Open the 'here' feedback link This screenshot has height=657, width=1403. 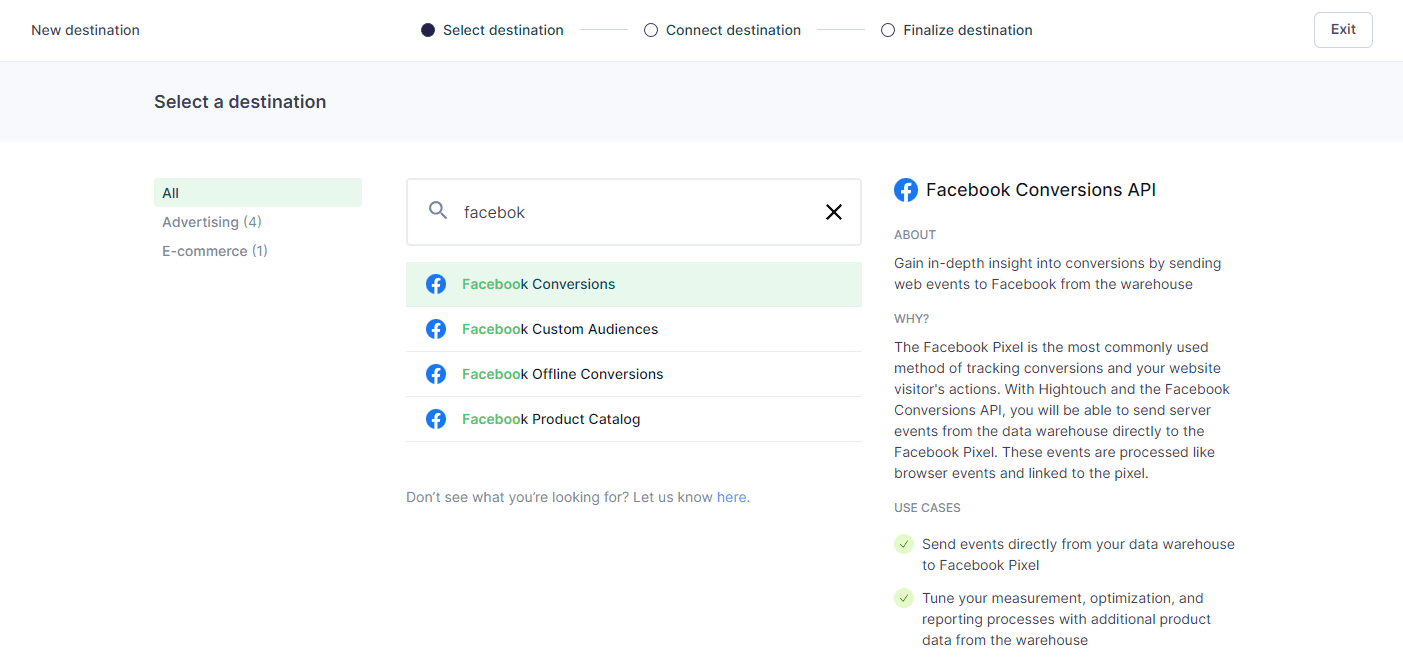731,497
